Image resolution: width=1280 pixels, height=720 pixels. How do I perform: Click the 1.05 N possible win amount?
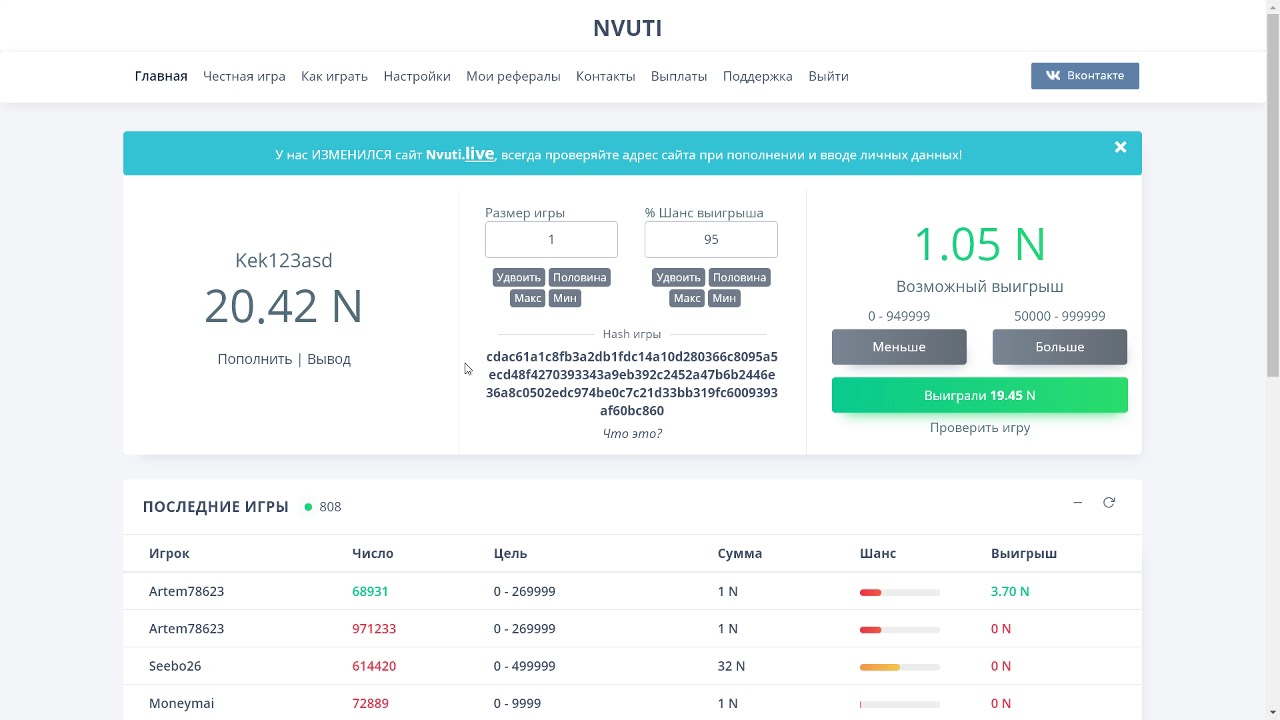pos(980,244)
